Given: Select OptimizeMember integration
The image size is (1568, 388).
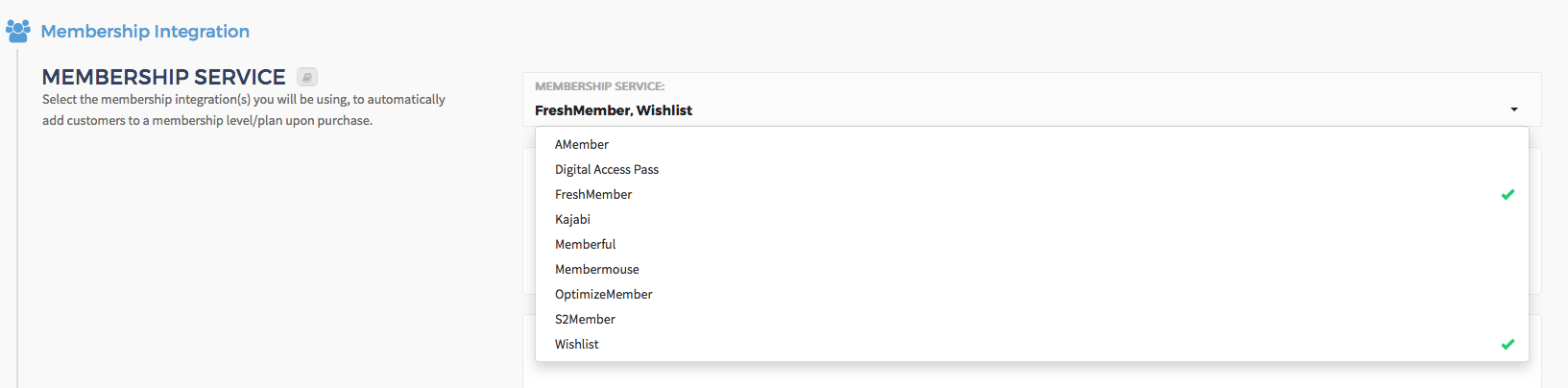Looking at the screenshot, I should point(1031,294).
